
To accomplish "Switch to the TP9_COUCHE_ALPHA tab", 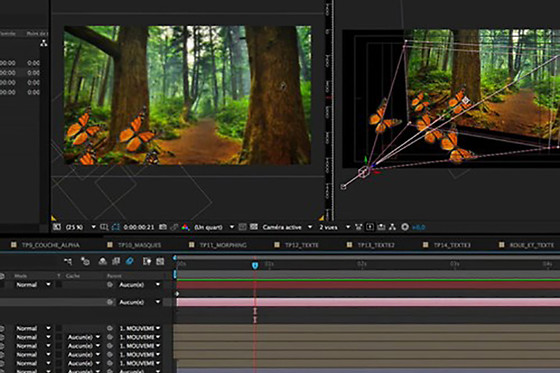I will click(x=50, y=245).
